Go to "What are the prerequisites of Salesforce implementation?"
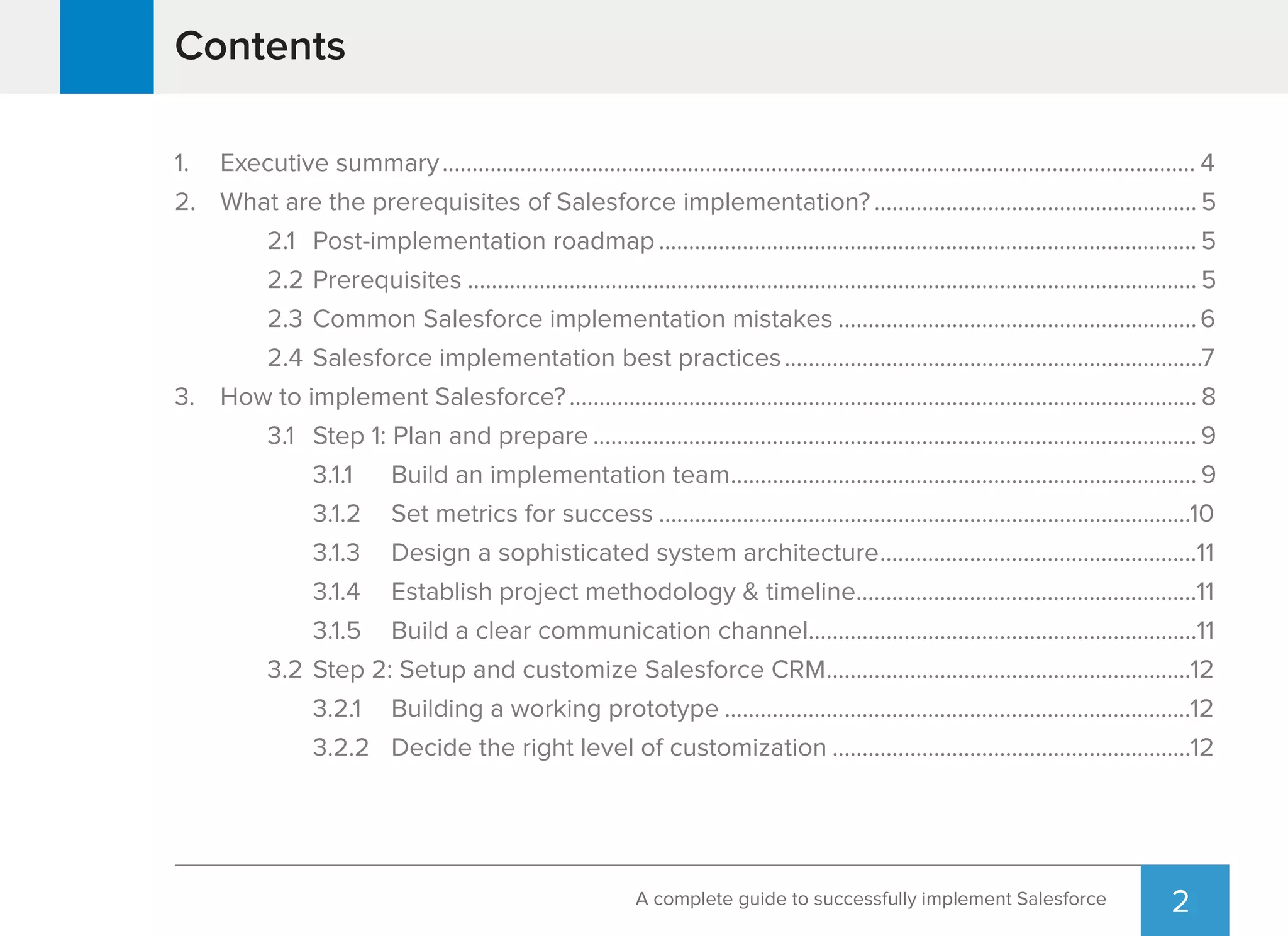The height and width of the screenshot is (936, 1288). coord(545,202)
